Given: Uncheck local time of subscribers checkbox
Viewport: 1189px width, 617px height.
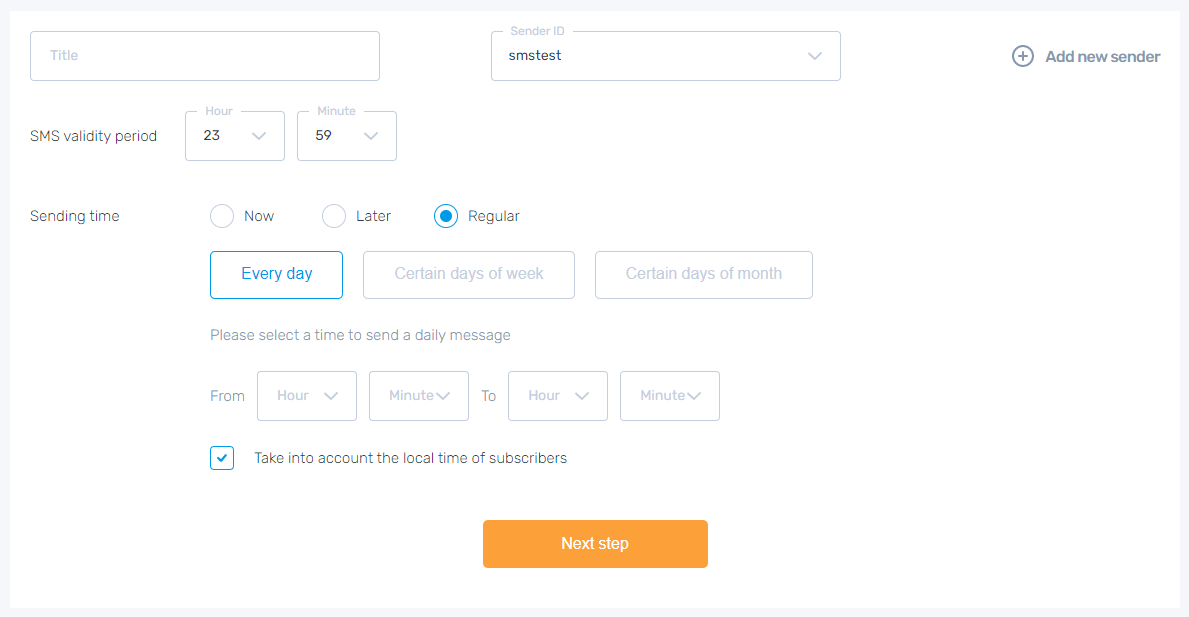Looking at the screenshot, I should [x=222, y=458].
